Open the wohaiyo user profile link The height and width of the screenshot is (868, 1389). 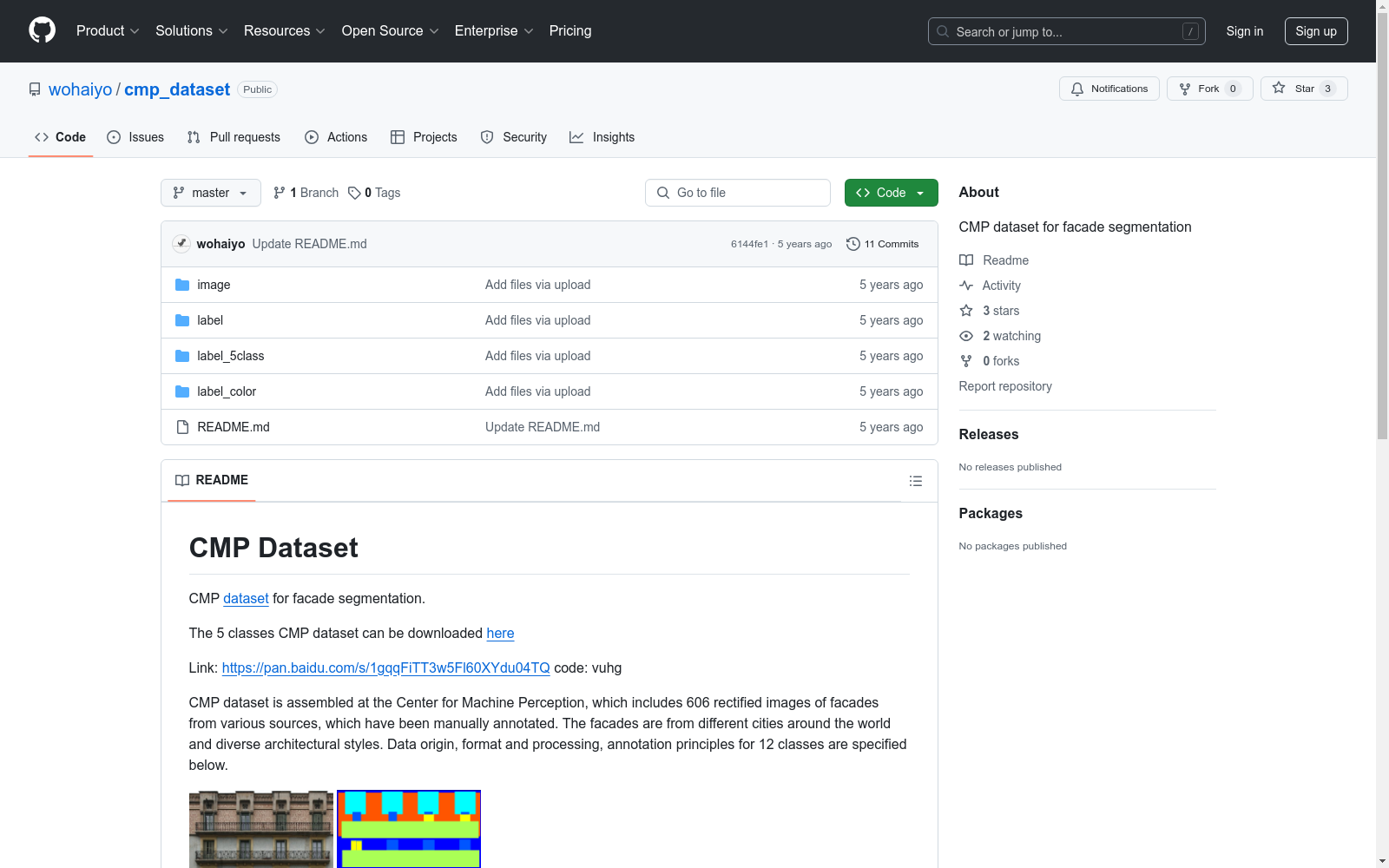point(81,89)
